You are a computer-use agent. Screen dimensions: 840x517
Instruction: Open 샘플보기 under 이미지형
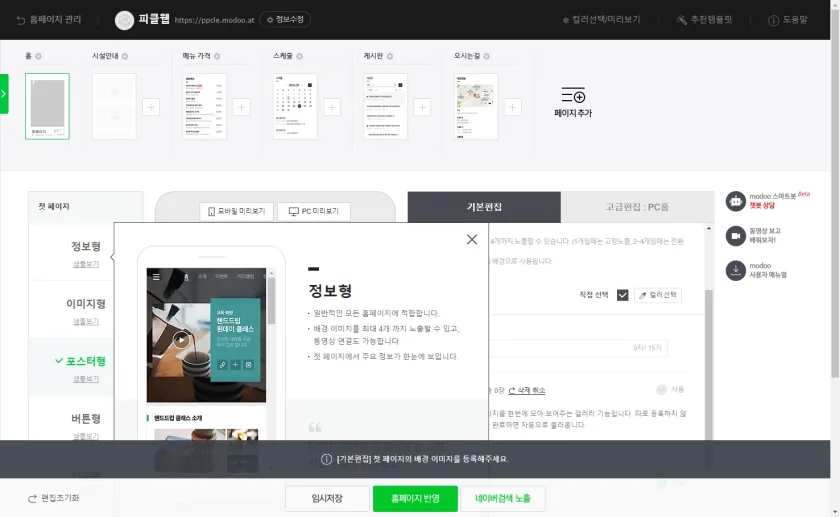85,322
